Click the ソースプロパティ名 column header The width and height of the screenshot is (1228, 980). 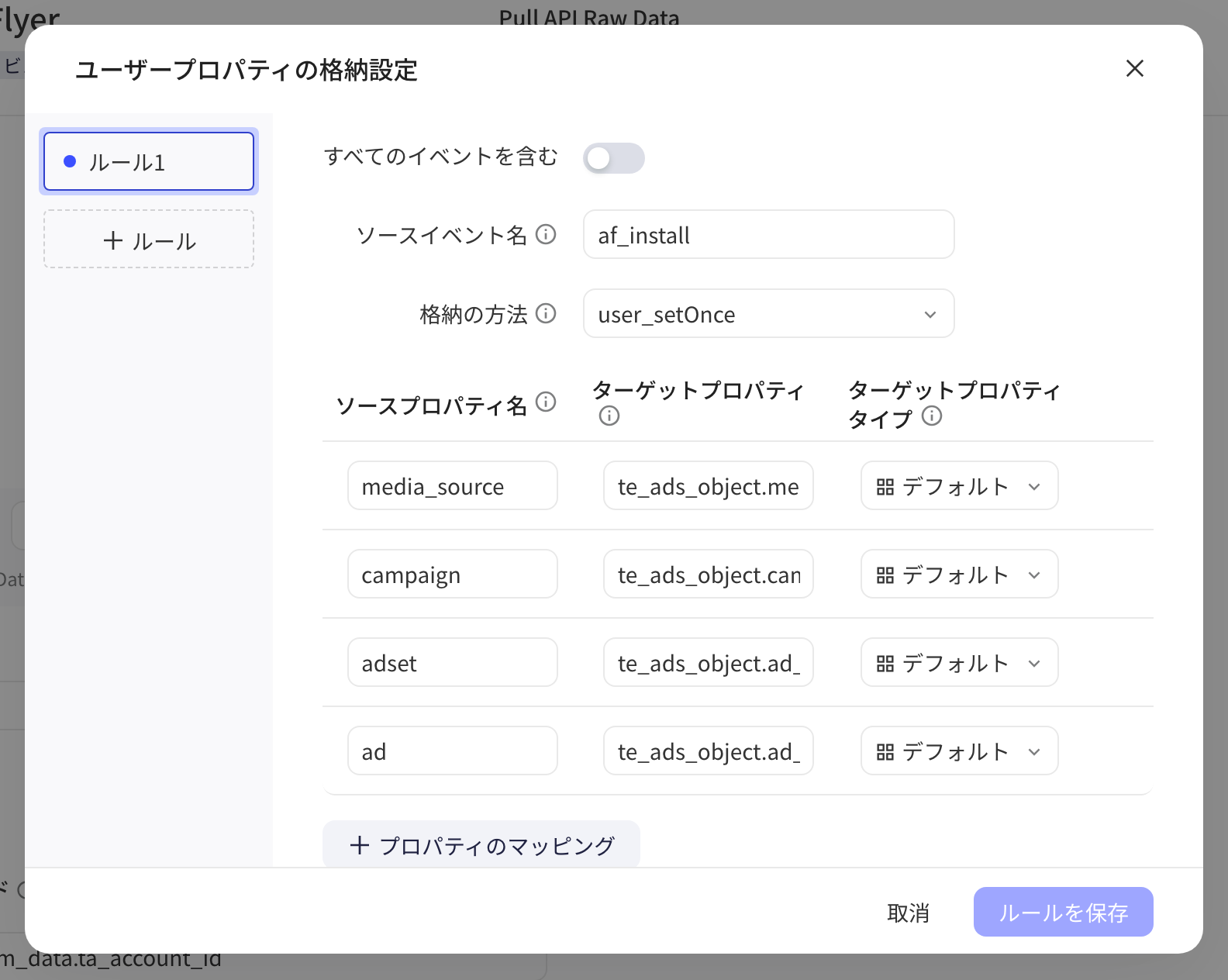431,405
